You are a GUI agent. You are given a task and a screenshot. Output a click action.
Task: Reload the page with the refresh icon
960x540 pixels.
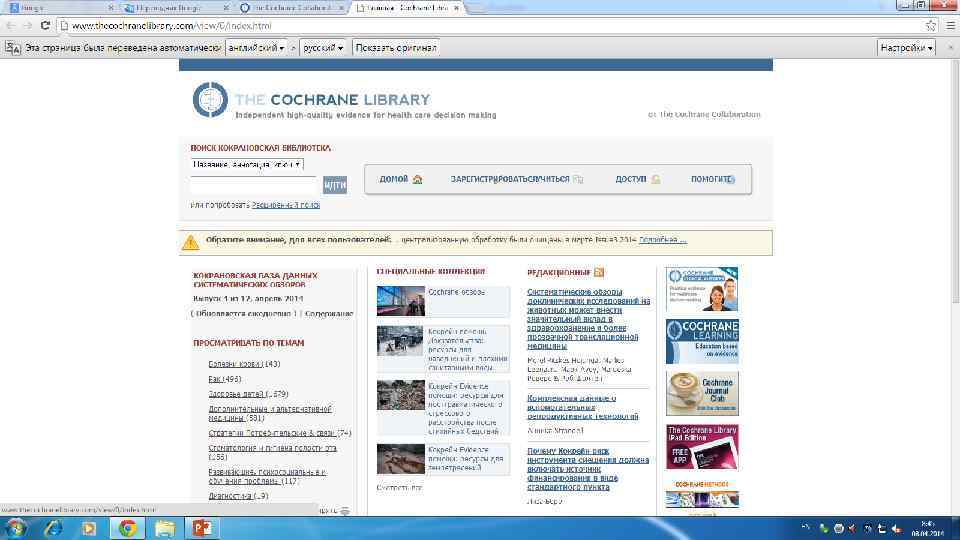[45, 26]
